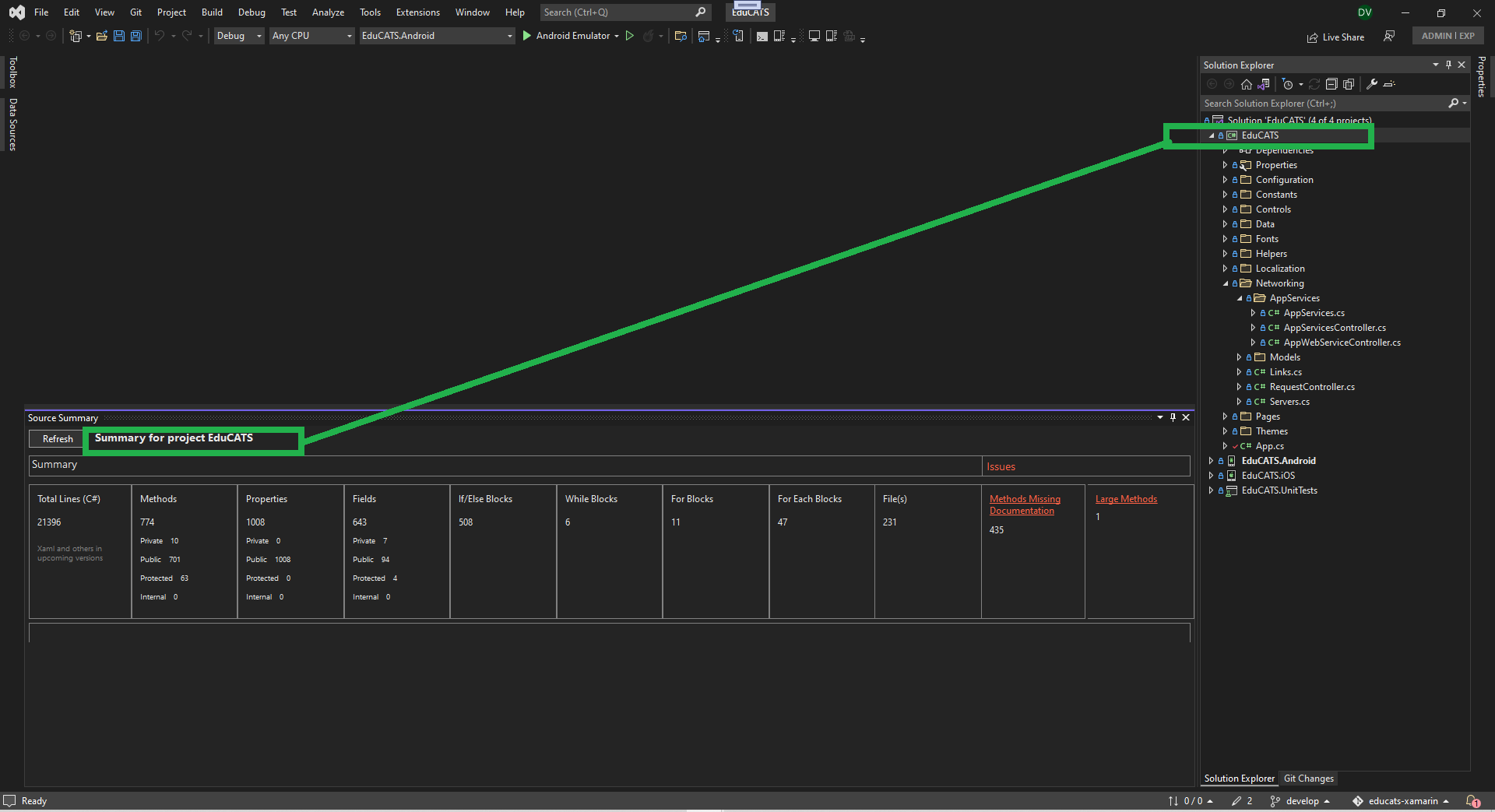1495x812 pixels.
Task: Open the Data Sources side tab
Action: pos(12,125)
